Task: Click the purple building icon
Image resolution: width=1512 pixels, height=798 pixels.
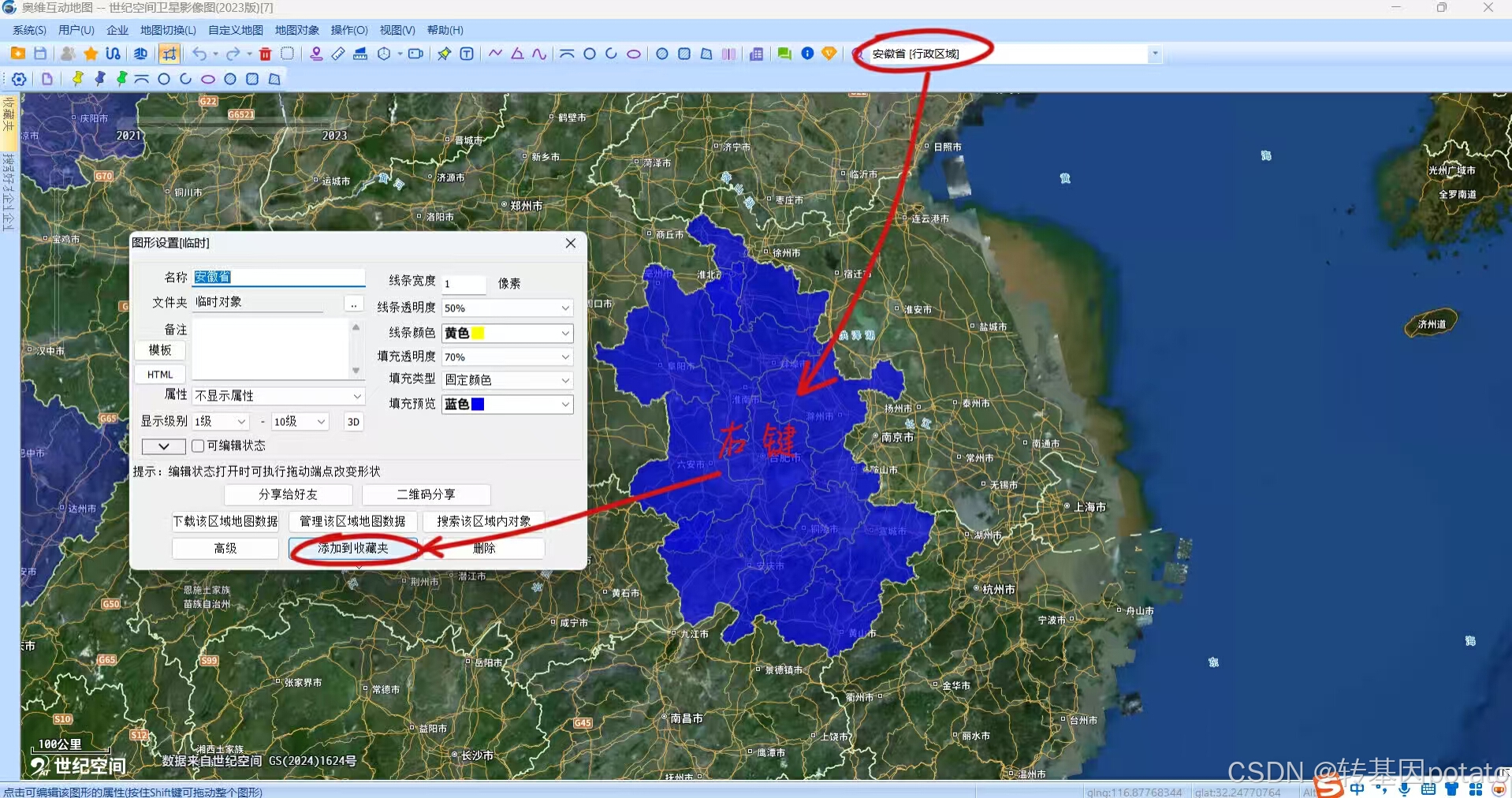Action: (x=756, y=54)
